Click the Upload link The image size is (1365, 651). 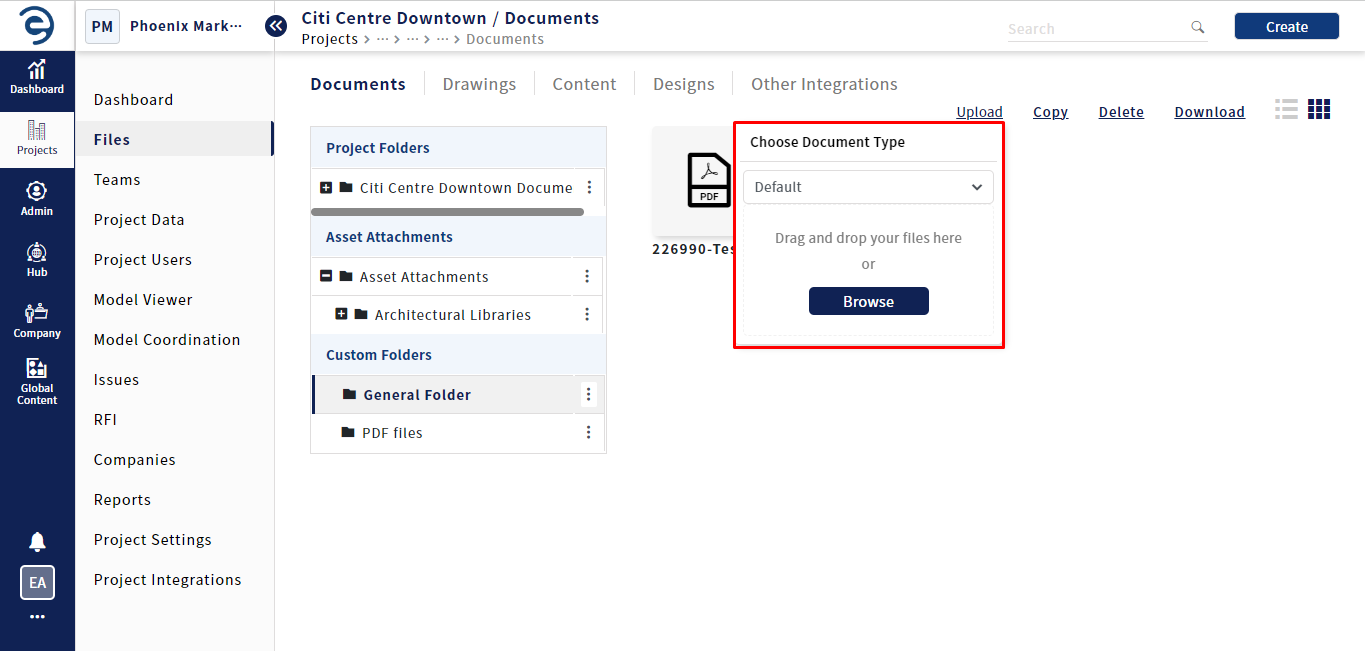point(979,112)
